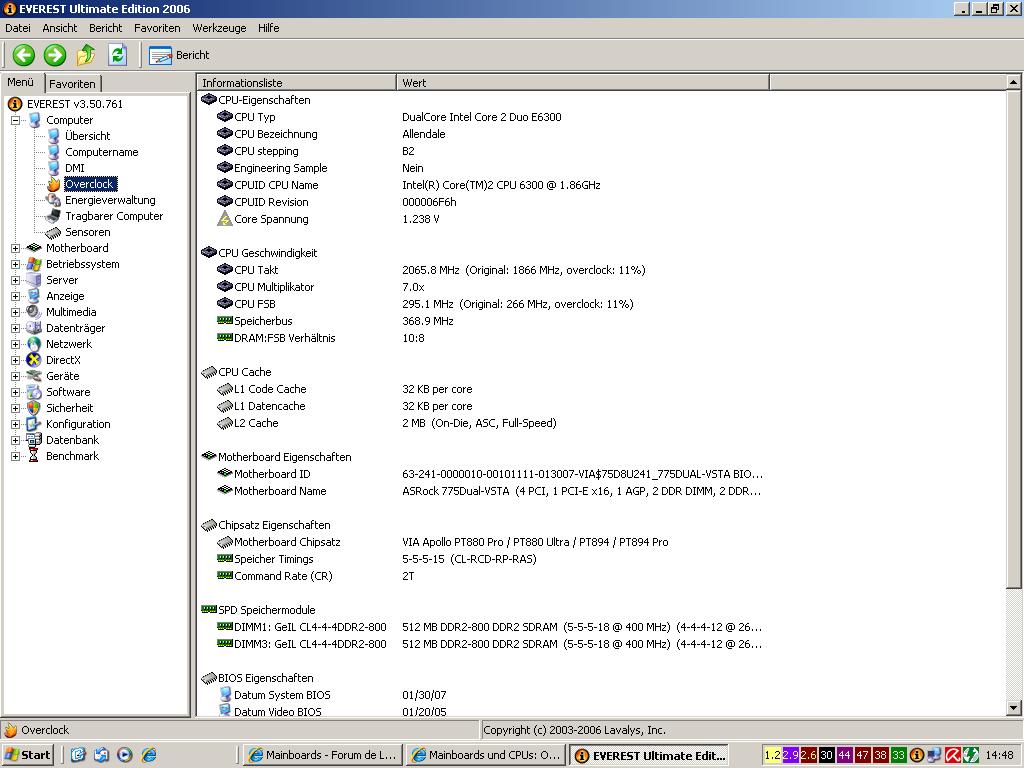The height and width of the screenshot is (768, 1024).
Task: Go back with the green left arrow
Action: pyautogui.click(x=24, y=55)
